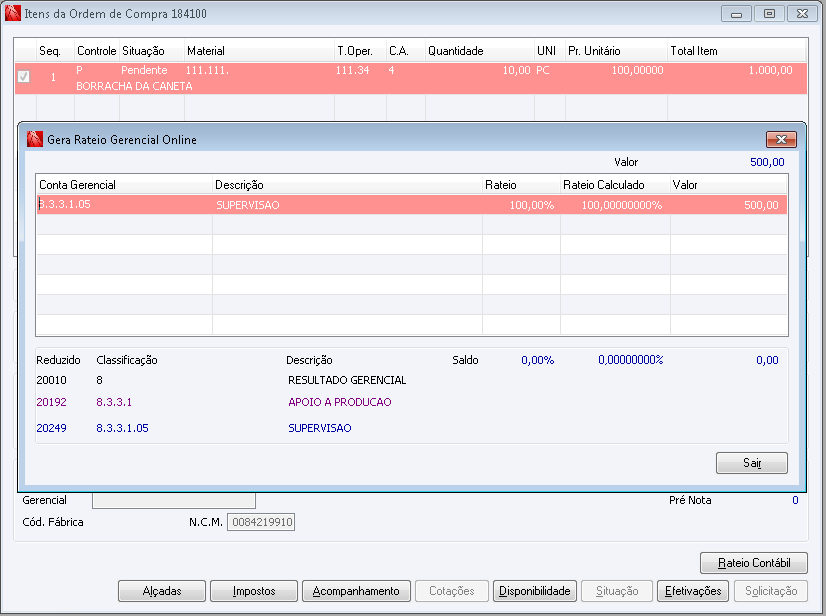
Task: Click the Gera Rateio dialog title icon
Action: click(35, 139)
